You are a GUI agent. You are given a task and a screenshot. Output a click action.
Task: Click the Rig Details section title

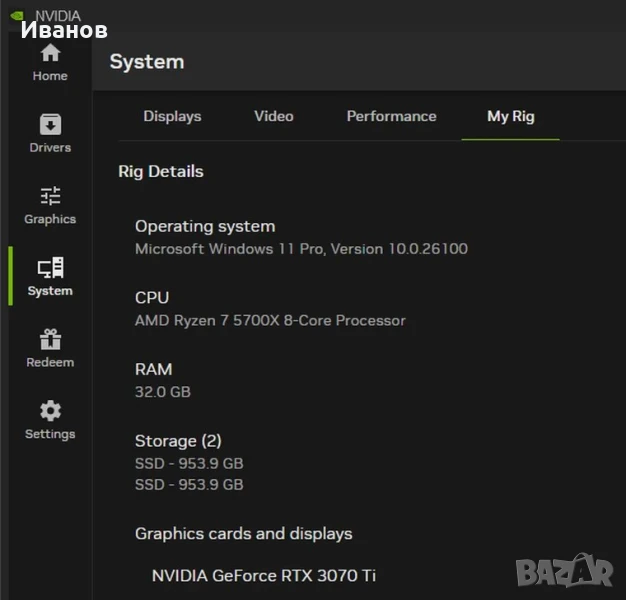161,171
